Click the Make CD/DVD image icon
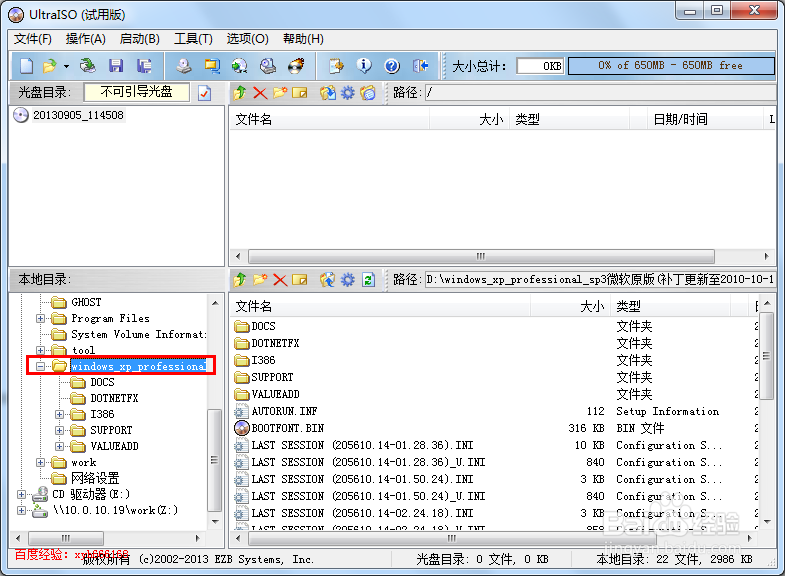This screenshot has height=576, width=785. (x=184, y=66)
